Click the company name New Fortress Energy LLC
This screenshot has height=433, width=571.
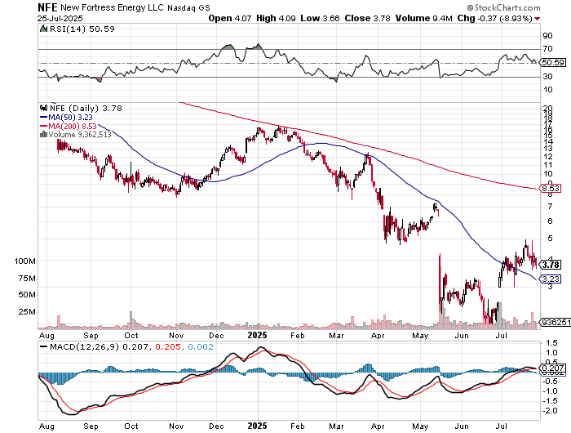tap(112, 7)
